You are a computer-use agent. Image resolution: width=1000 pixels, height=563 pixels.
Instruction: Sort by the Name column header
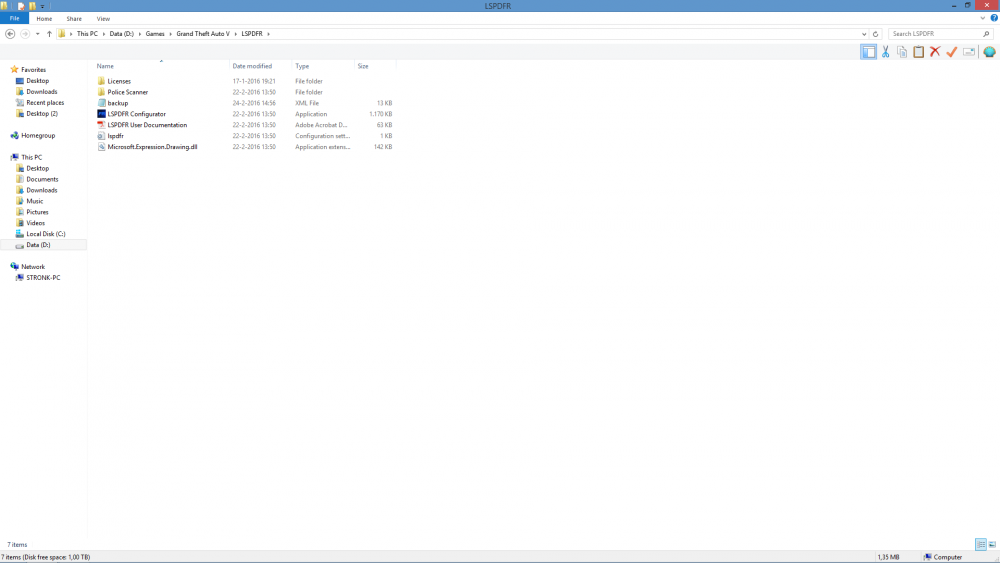coord(105,66)
